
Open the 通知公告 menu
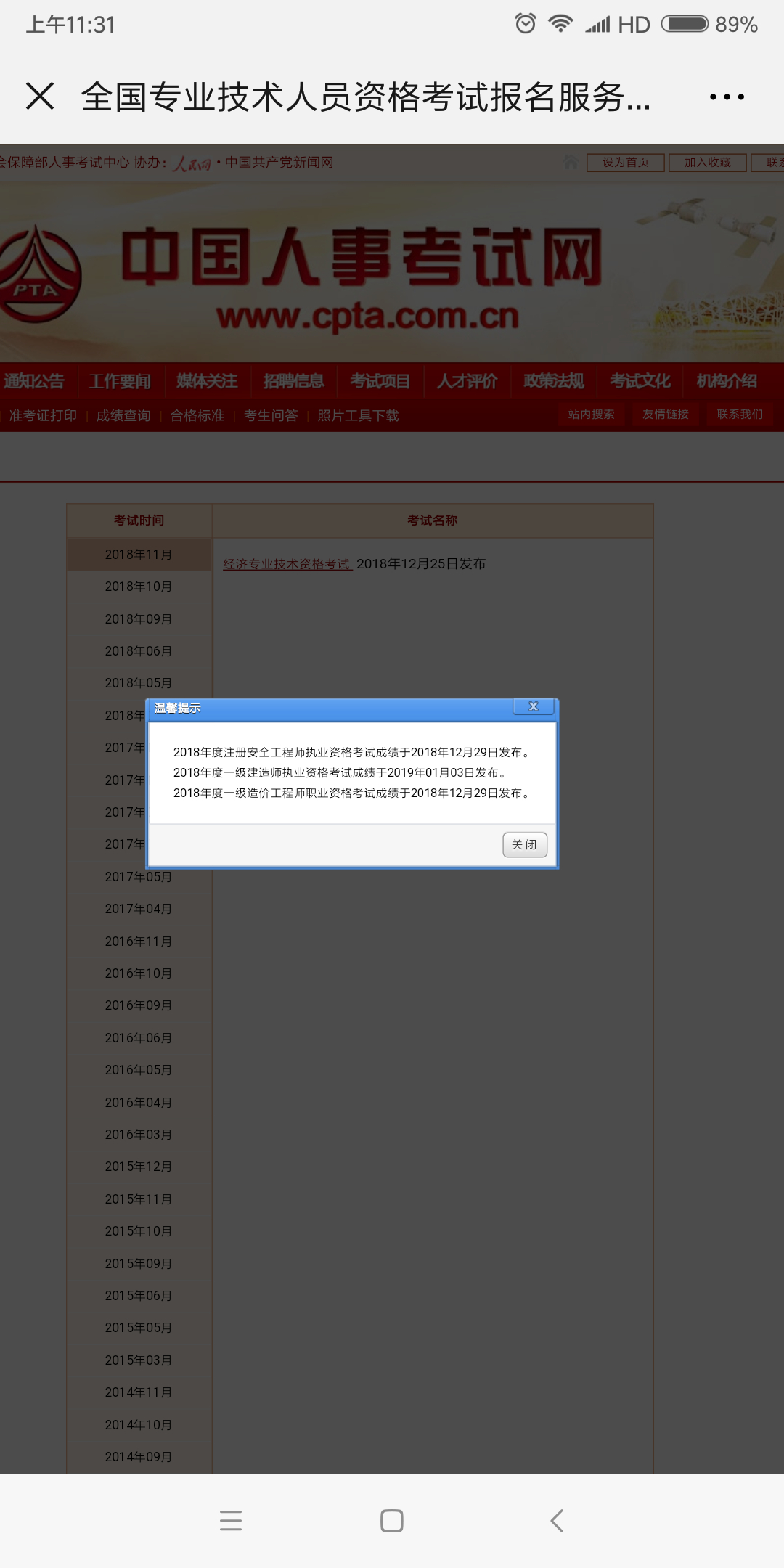coord(33,381)
